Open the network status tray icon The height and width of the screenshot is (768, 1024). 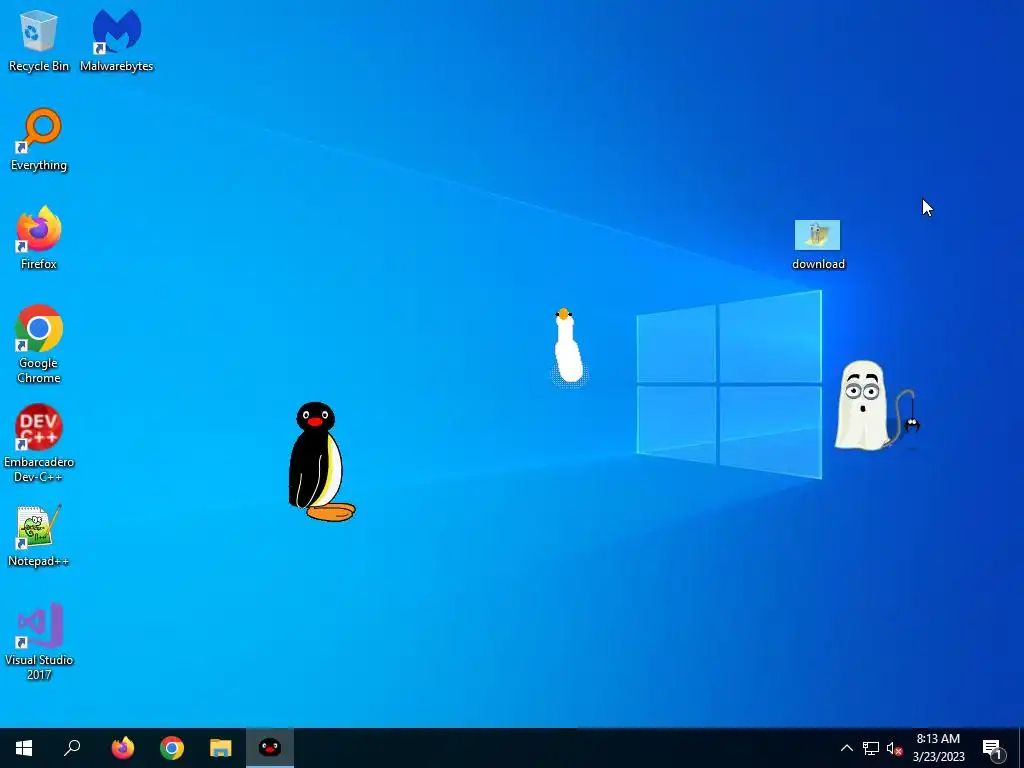[871, 748]
